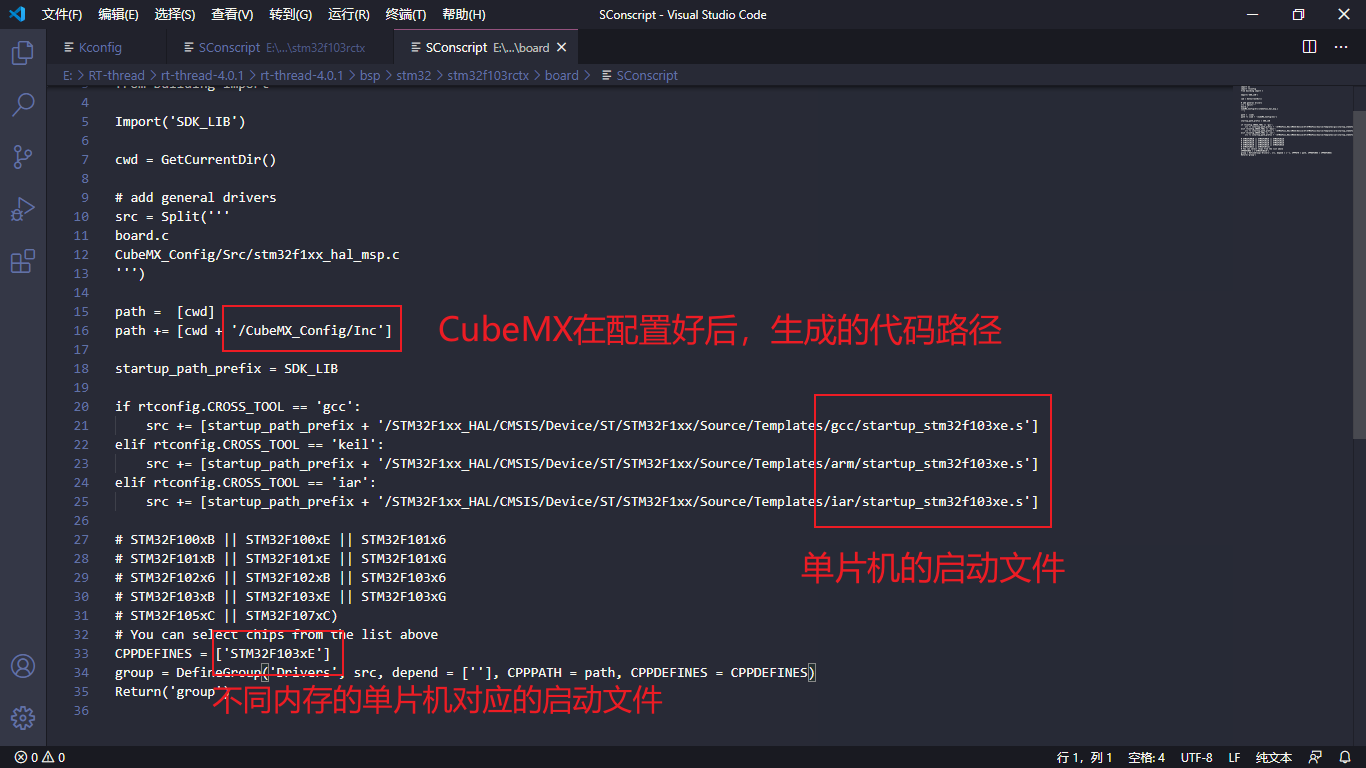Click the startup_path_prefix = SDK_LIB line
Screen dimensions: 1366x768
tap(226, 368)
